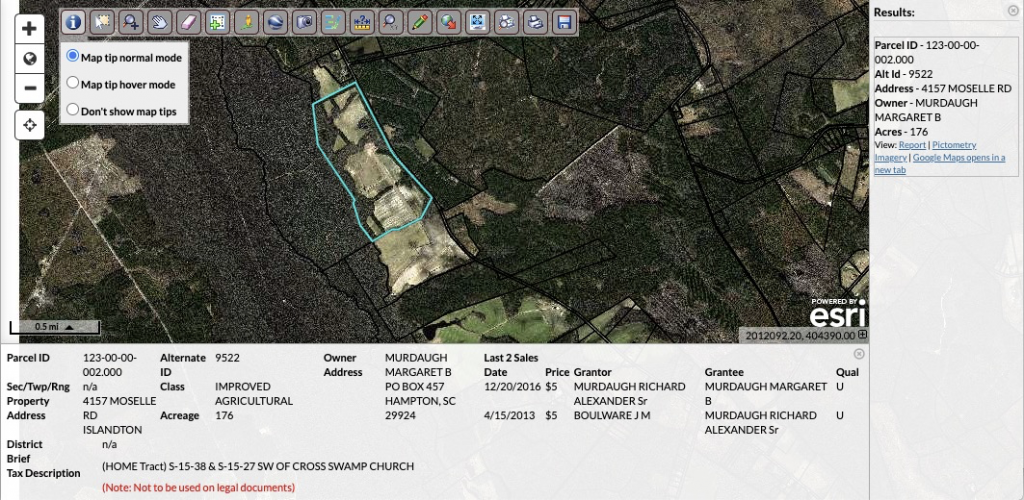Select Map tip hover mode
The width and height of the screenshot is (1024, 500).
73,84
